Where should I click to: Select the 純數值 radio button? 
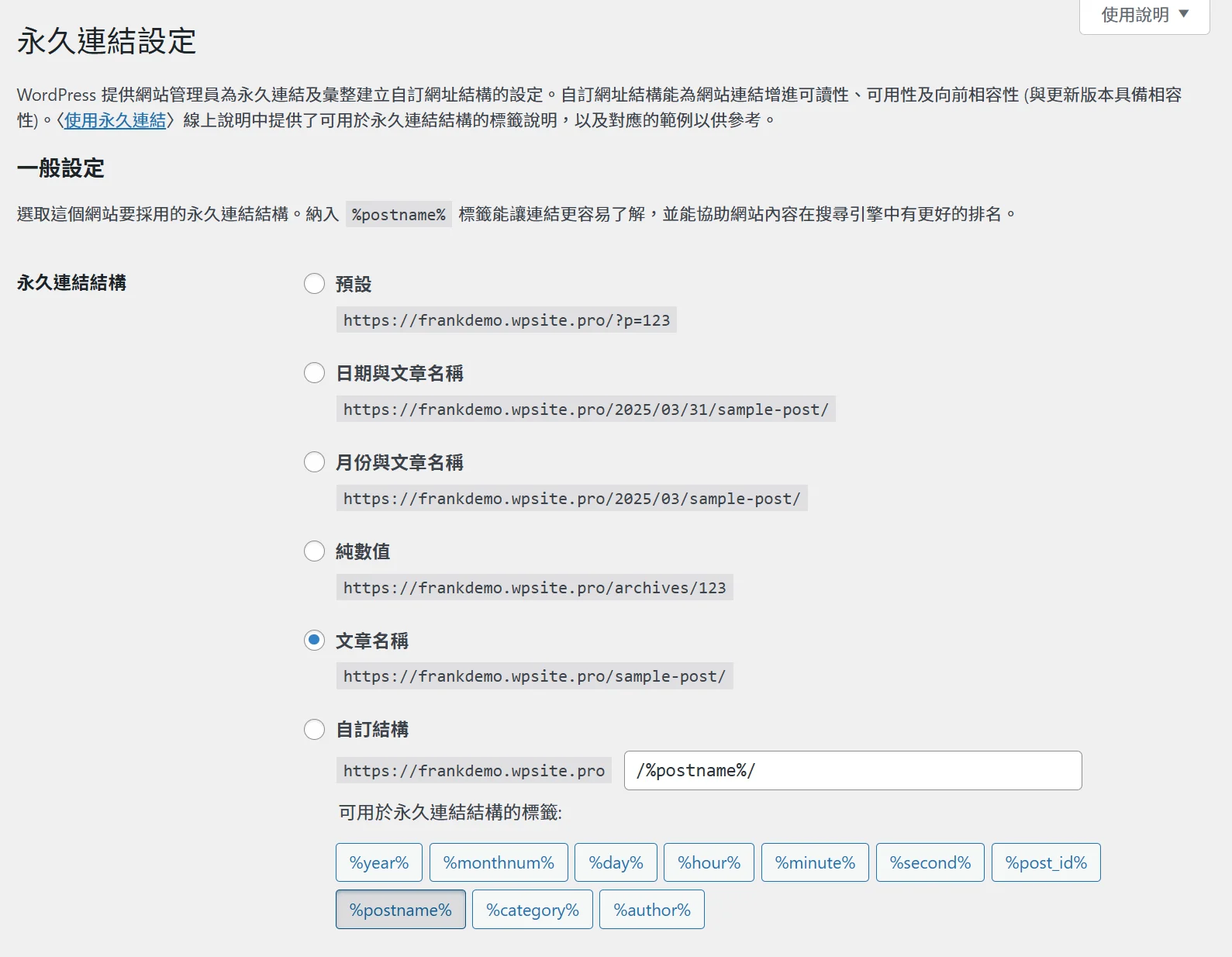[x=314, y=551]
